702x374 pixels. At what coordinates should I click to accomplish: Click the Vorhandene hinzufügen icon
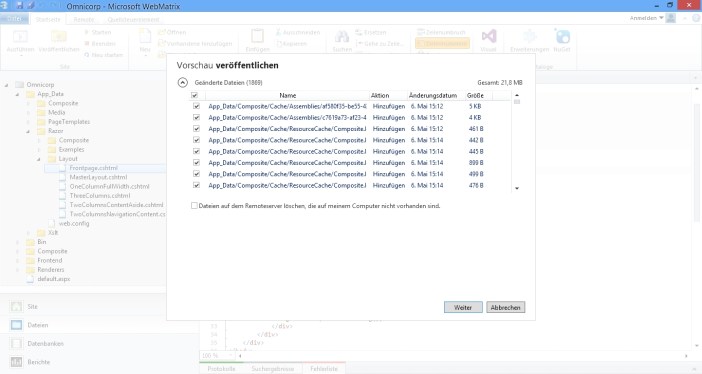pos(162,43)
